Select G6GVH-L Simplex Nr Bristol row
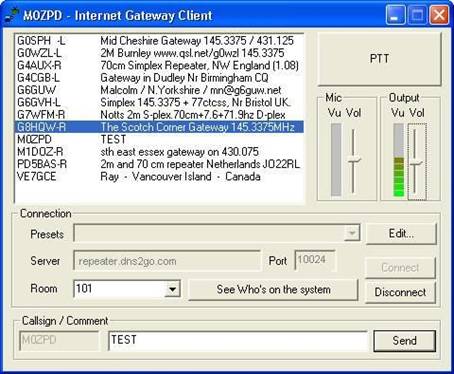Screen dimensions: 454x374 (159, 102)
